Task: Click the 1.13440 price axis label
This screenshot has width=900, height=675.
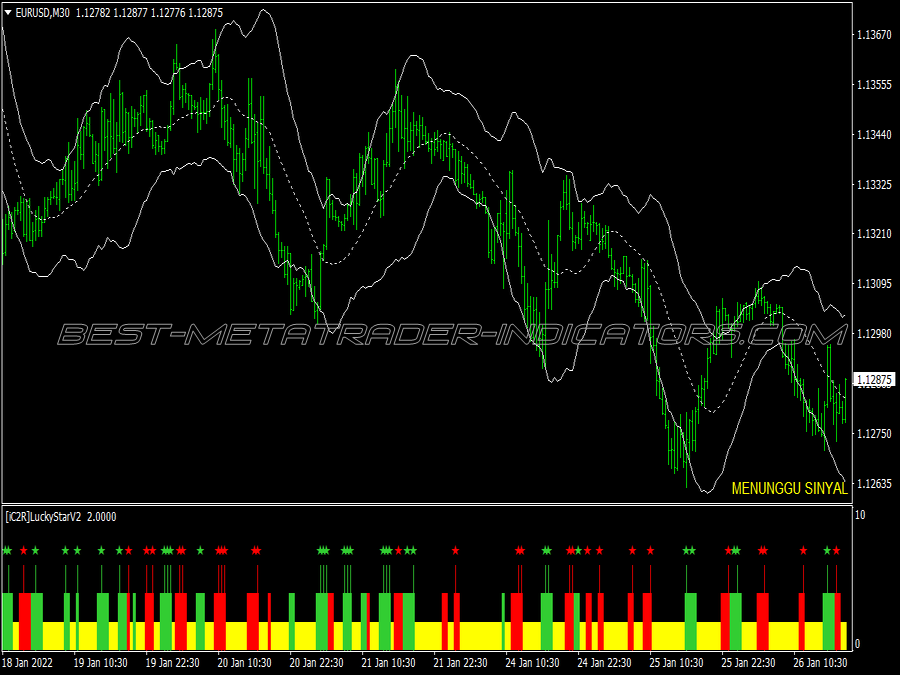Action: tap(874, 135)
